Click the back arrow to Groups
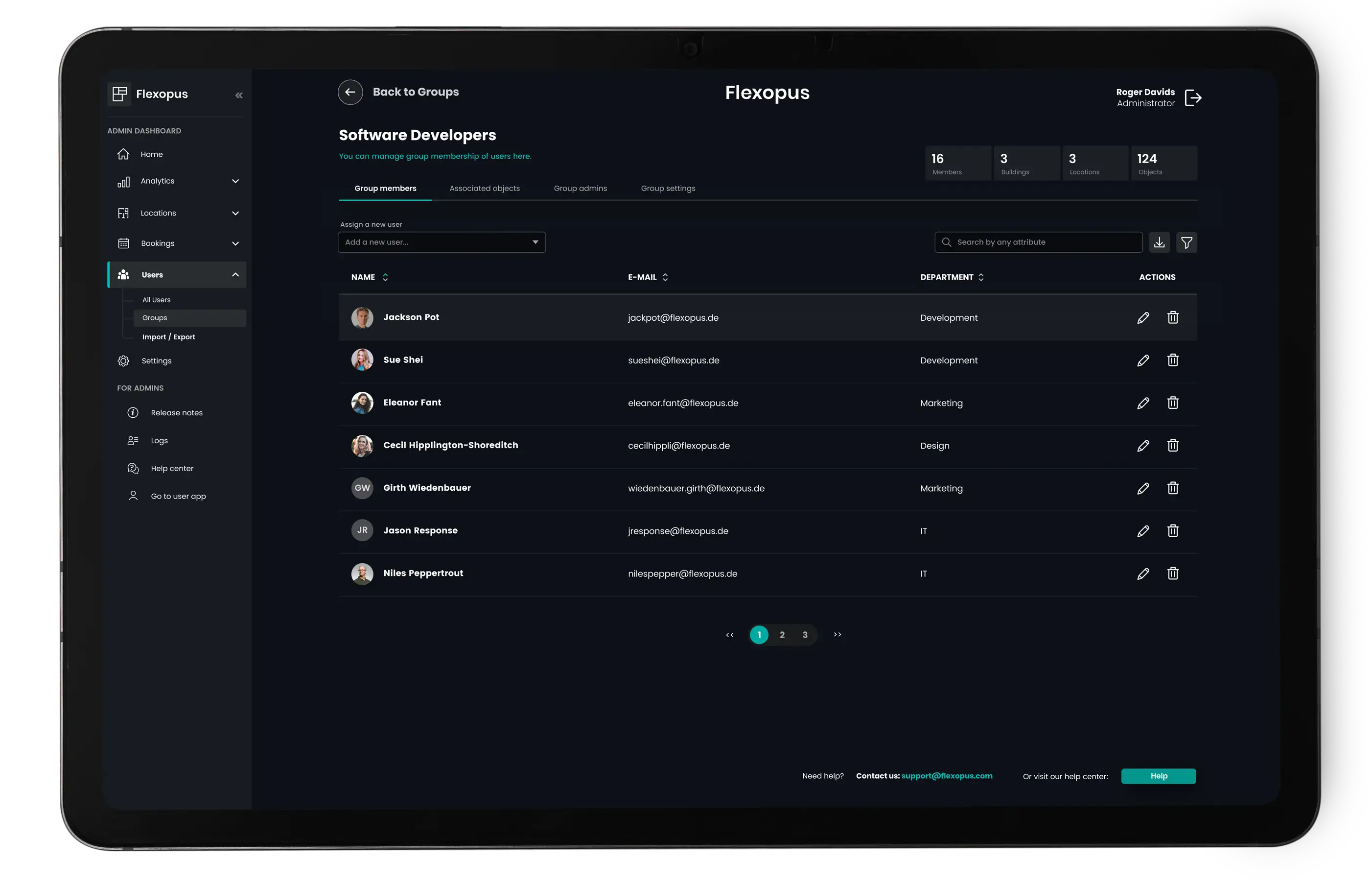 pos(350,92)
